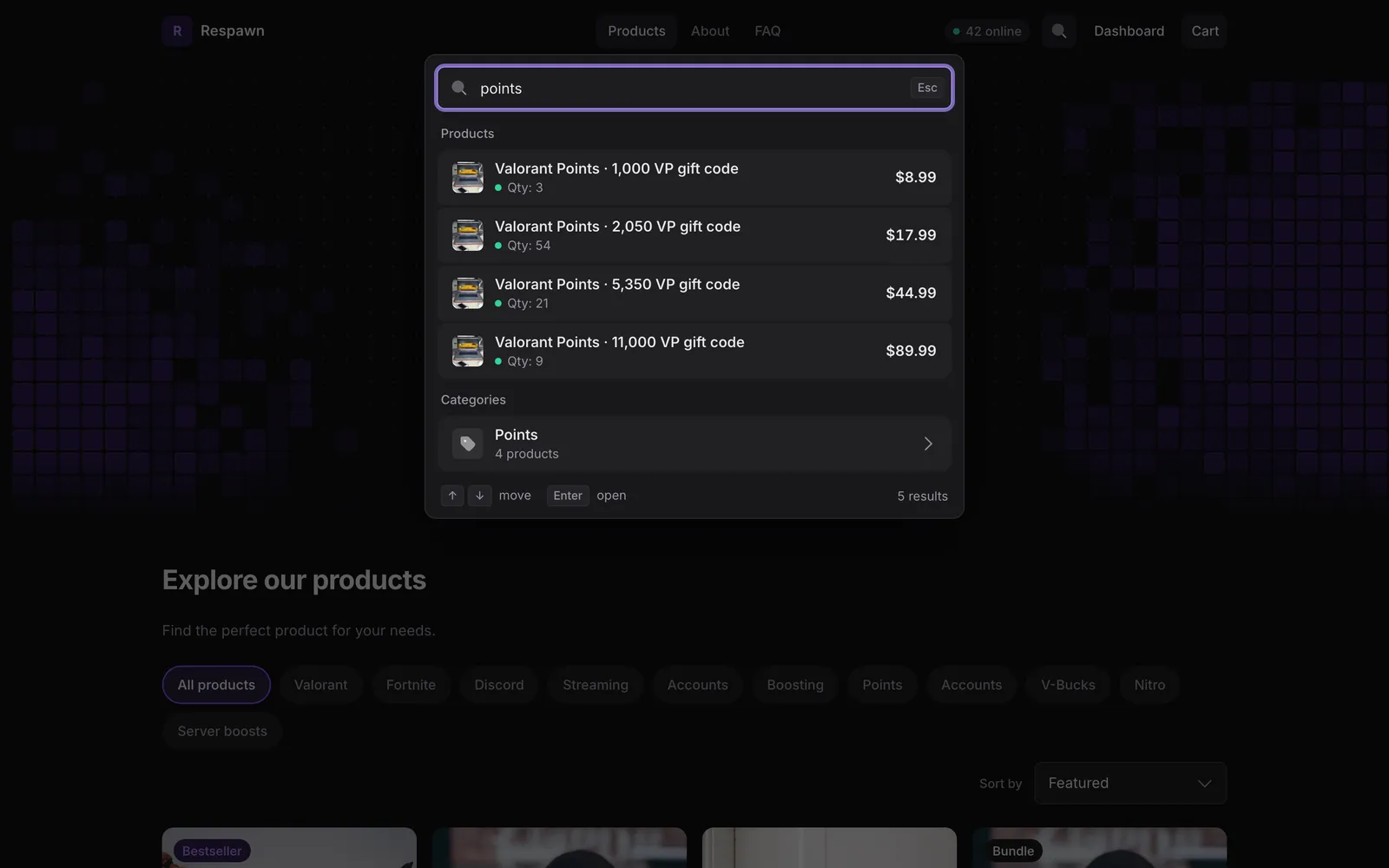Select Valorant Points 1,000 VP result
Viewport: 1389px width, 868px height.
[694, 177]
